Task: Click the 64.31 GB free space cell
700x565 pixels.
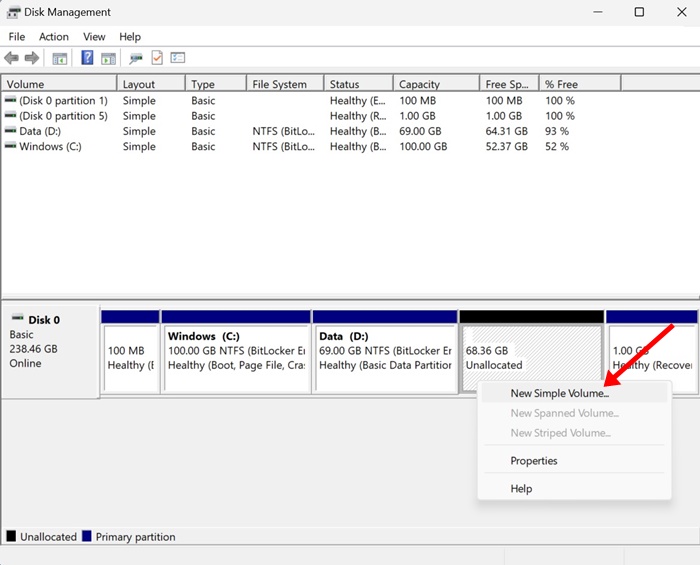Action: point(507,131)
